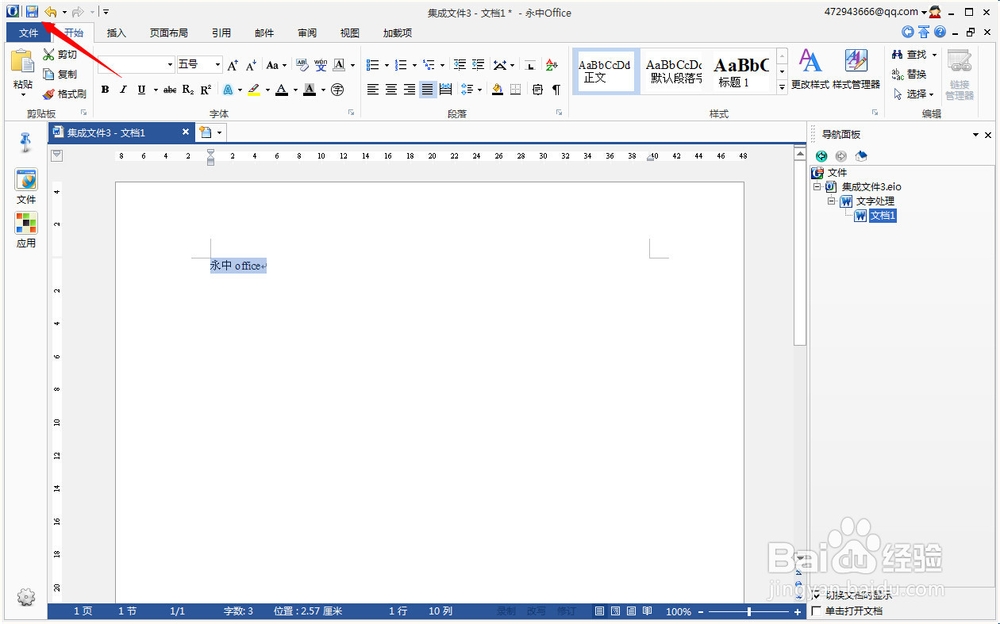The height and width of the screenshot is (624, 1000).
Task: Open the bullet list dropdown arrow
Action: pyautogui.click(x=386, y=65)
